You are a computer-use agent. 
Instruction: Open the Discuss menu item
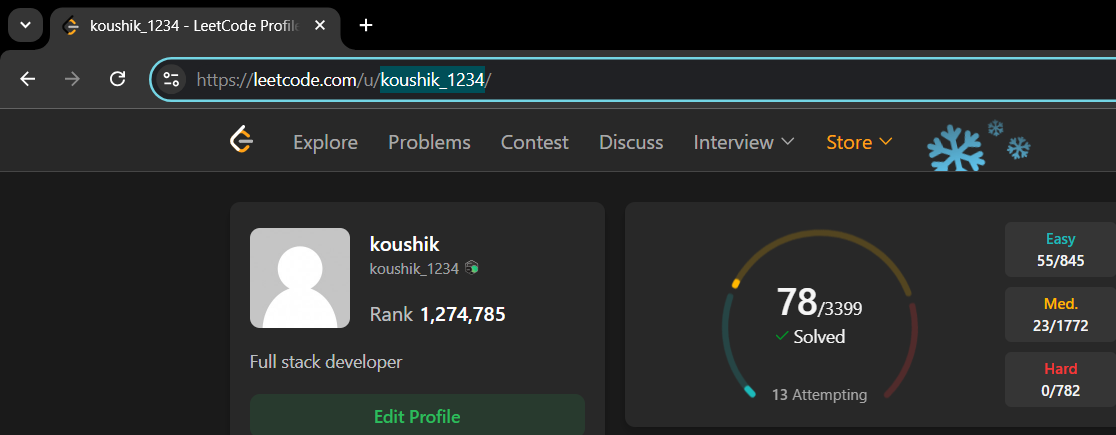631,142
